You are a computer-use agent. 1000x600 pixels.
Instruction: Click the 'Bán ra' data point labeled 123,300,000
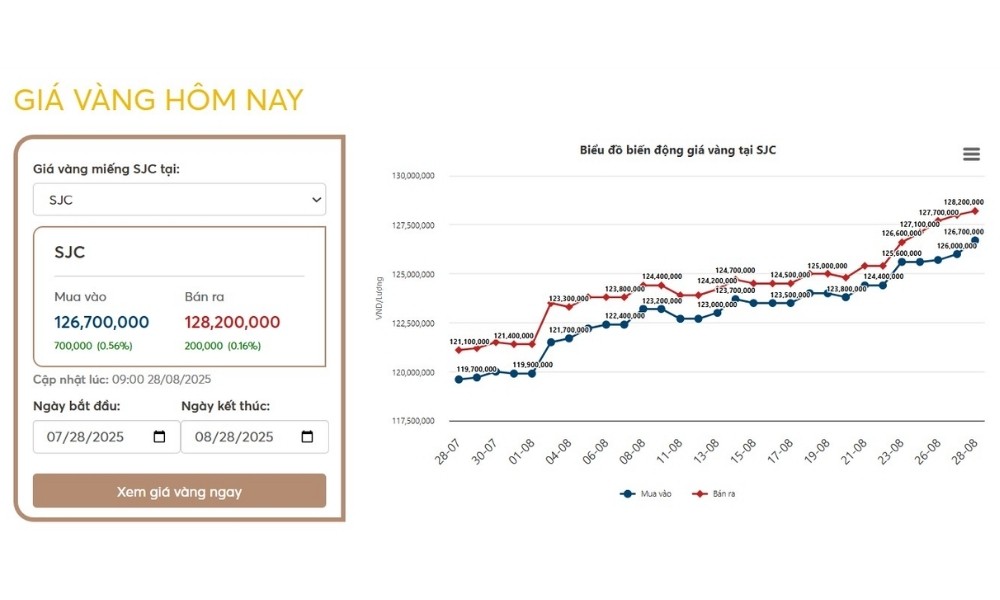(x=551, y=302)
